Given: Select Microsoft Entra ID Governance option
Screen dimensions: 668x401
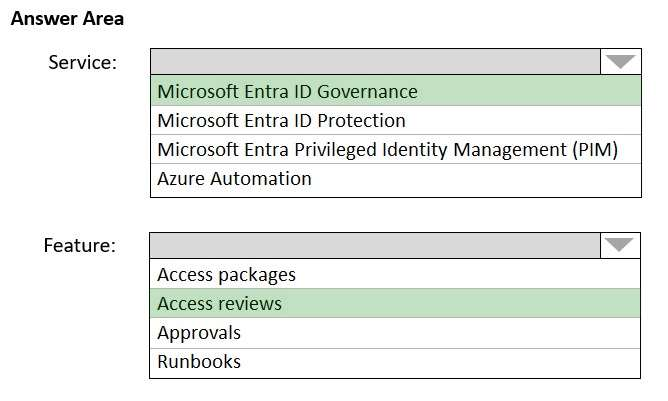Looking at the screenshot, I should pyautogui.click(x=287, y=92).
